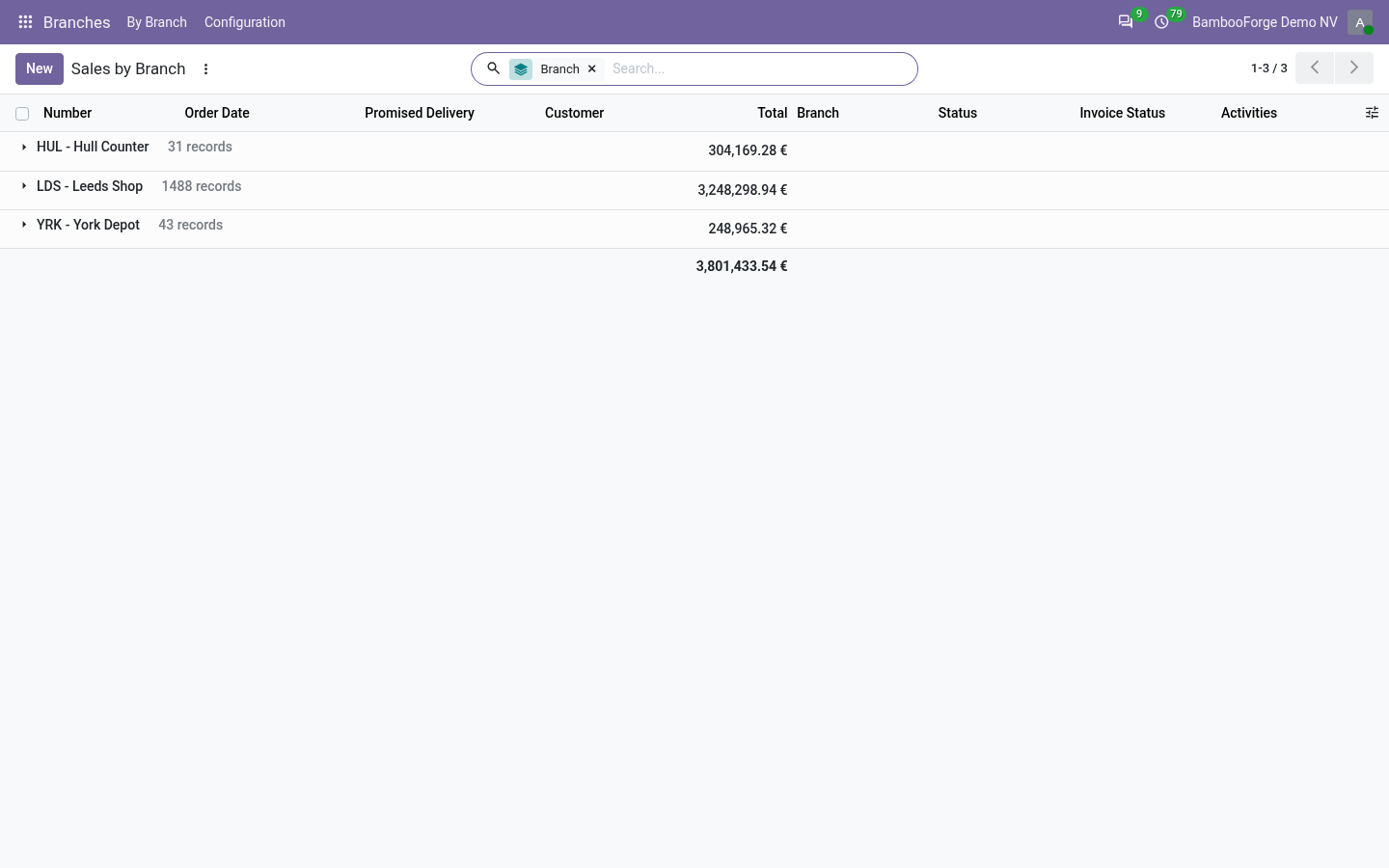
Task: Click the Sales by Branch breadcrumb title
Action: (x=128, y=68)
